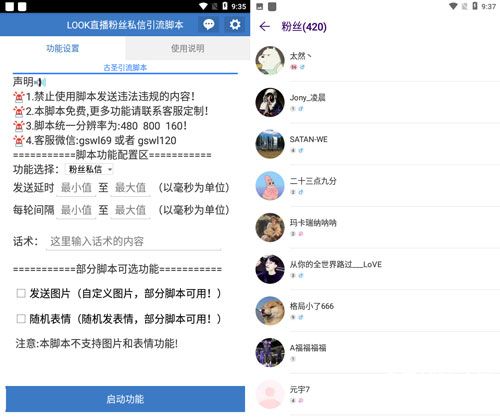Tap the Patrick Star avatar of 二十三点九分
This screenshot has height=417, width=500.
click(x=270, y=186)
